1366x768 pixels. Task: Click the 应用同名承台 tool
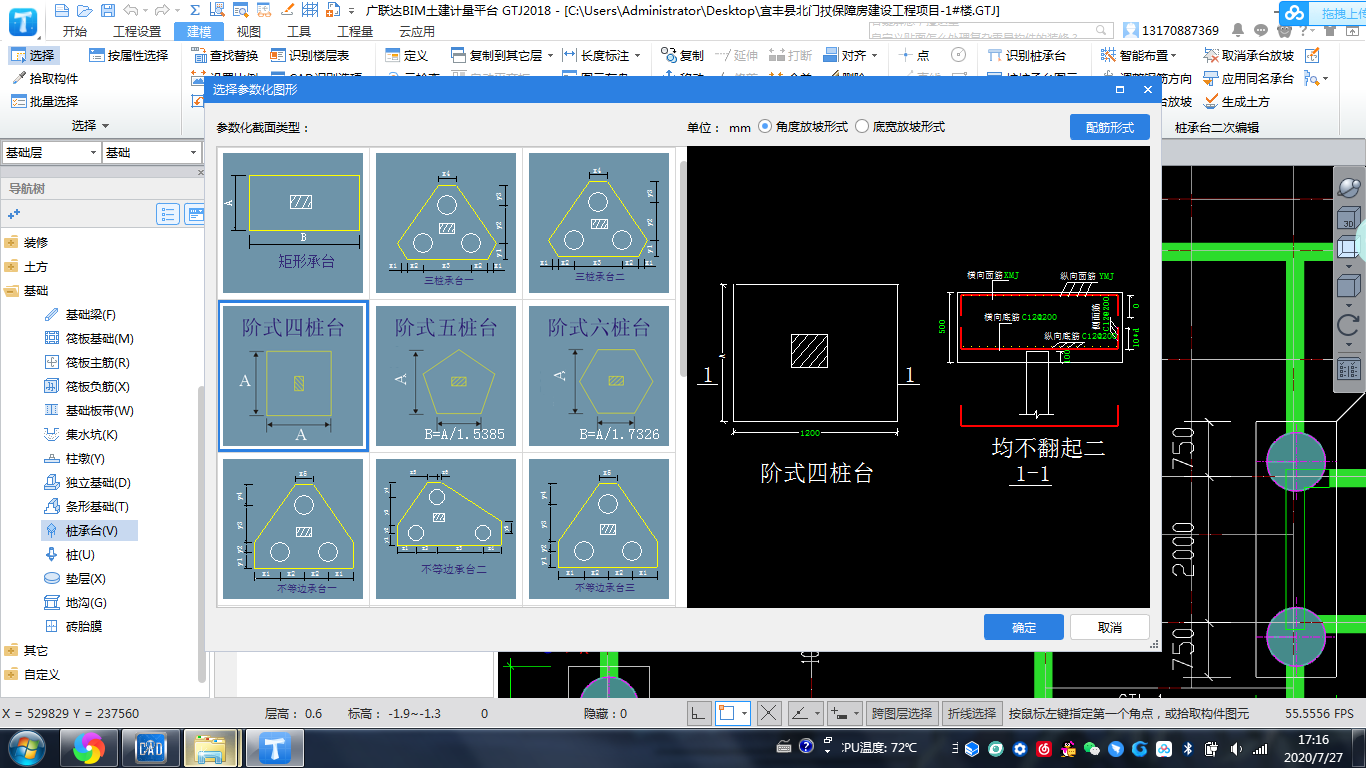(1248, 78)
